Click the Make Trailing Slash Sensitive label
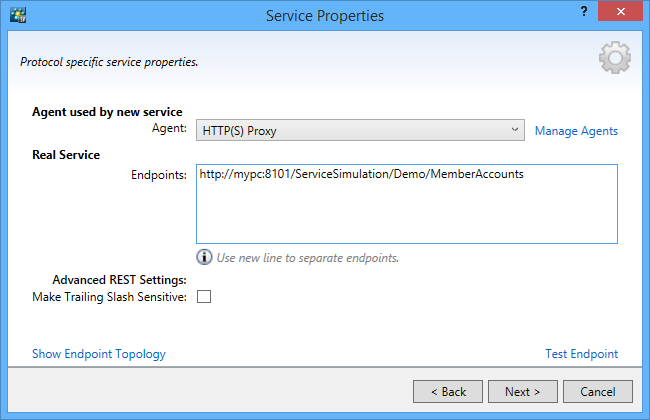Screen dimensions: 650x420 110,297
